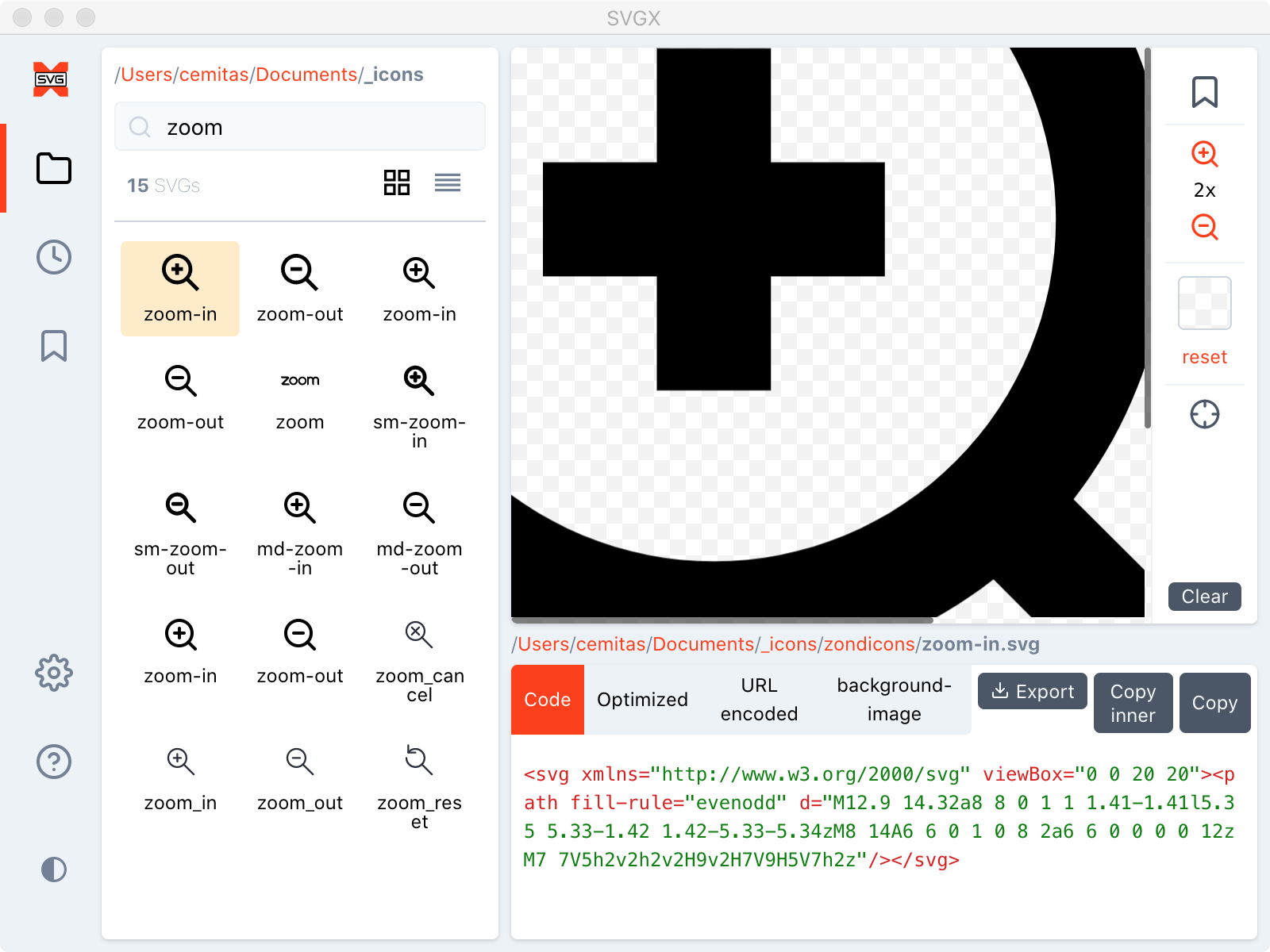
Task: Click the Export button
Action: [x=1033, y=692]
